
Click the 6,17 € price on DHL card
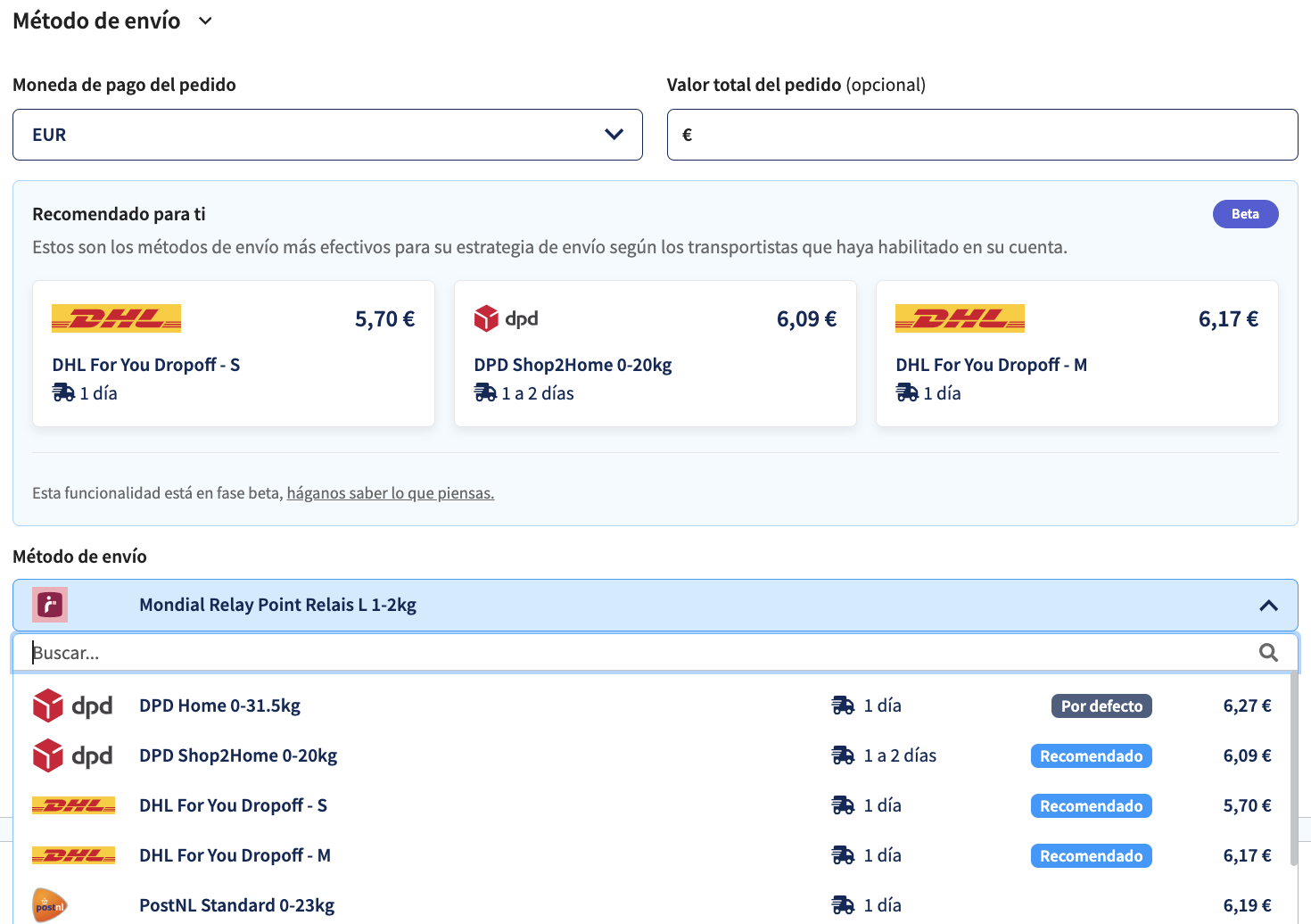1228,318
